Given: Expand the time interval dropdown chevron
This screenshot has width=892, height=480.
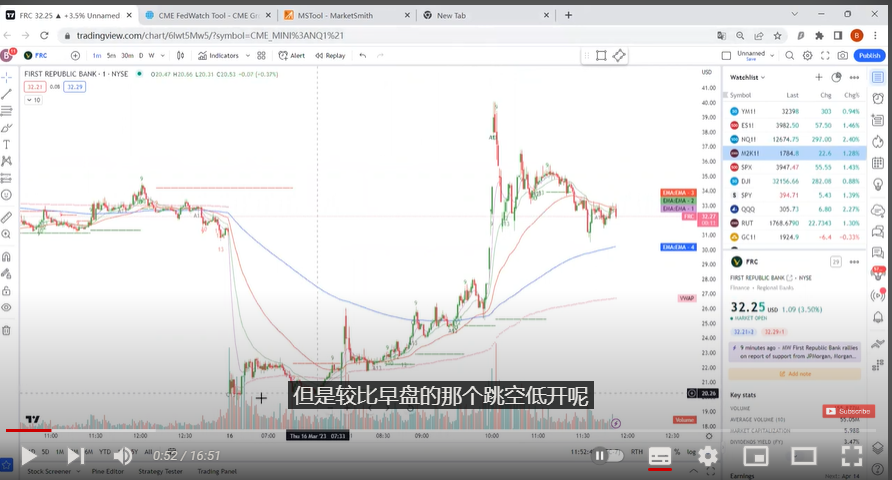Looking at the screenshot, I should click(x=163, y=55).
